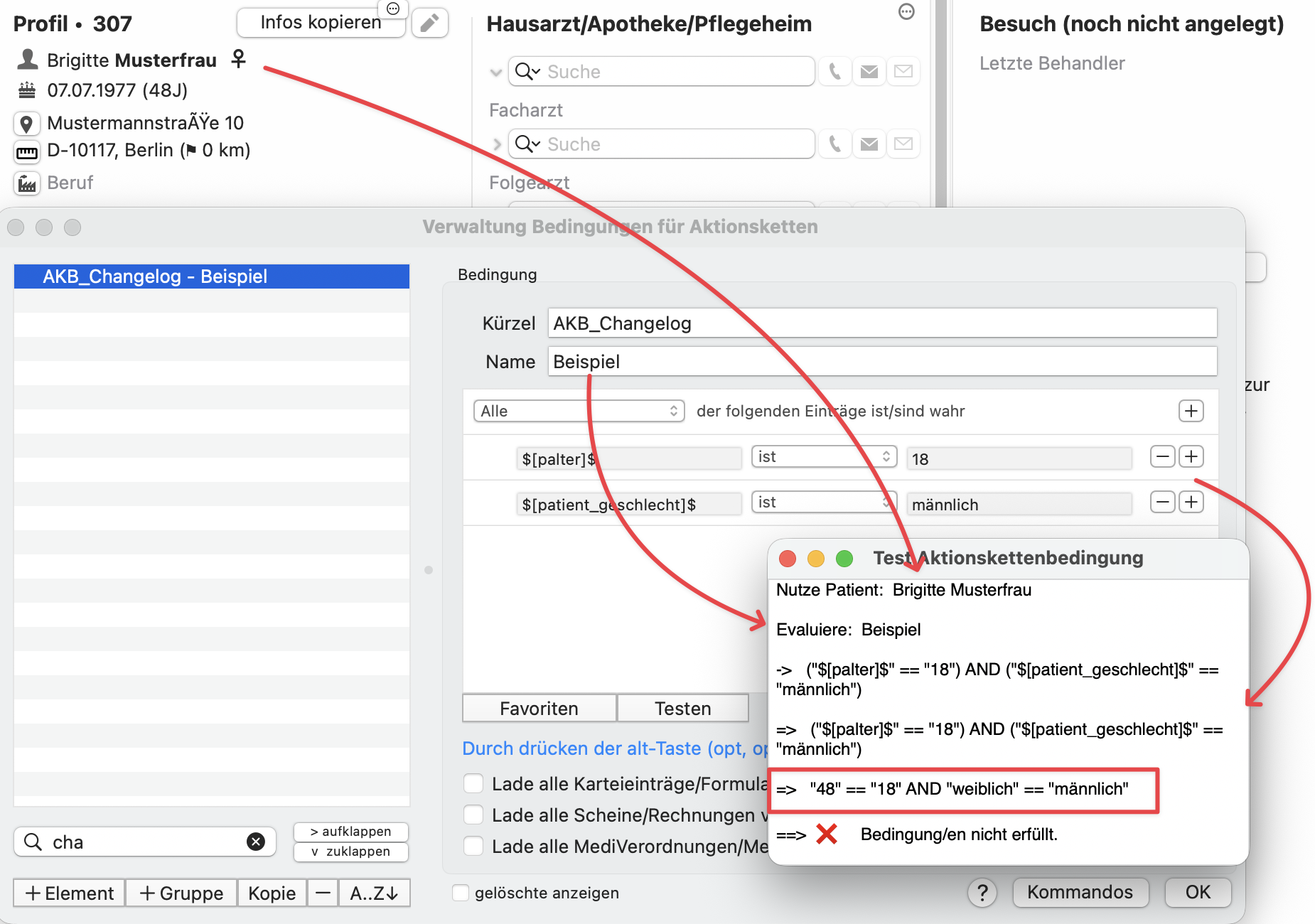This screenshot has height=924, width=1315.
Task: Open the Alle dropdown for condition matching
Action: pos(577,411)
